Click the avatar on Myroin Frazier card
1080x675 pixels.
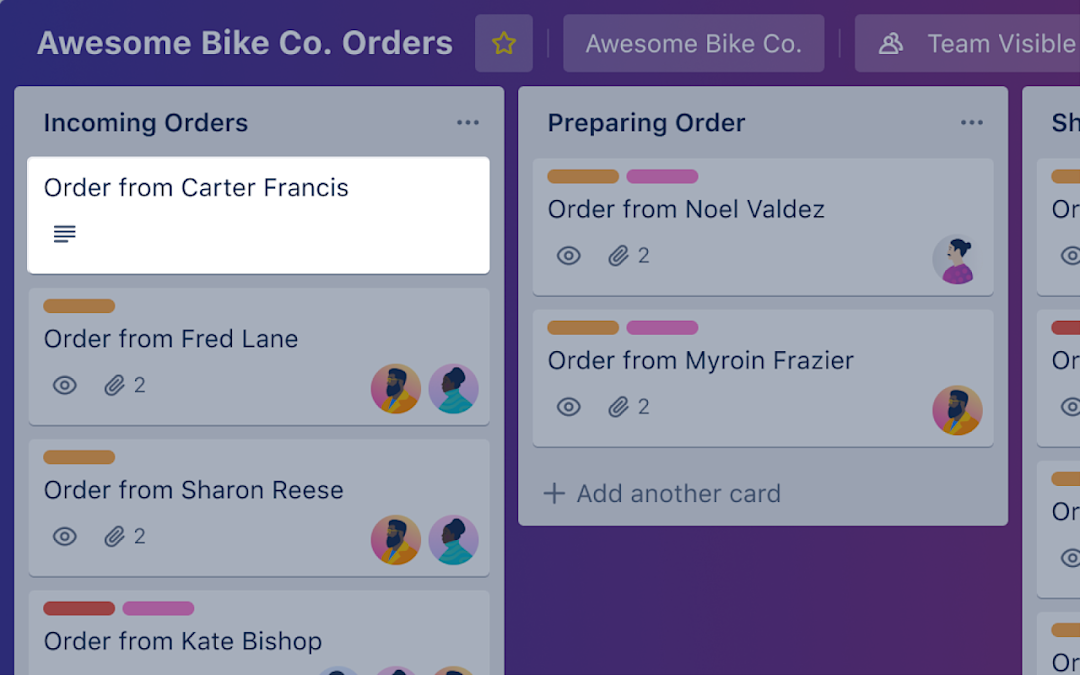point(958,411)
